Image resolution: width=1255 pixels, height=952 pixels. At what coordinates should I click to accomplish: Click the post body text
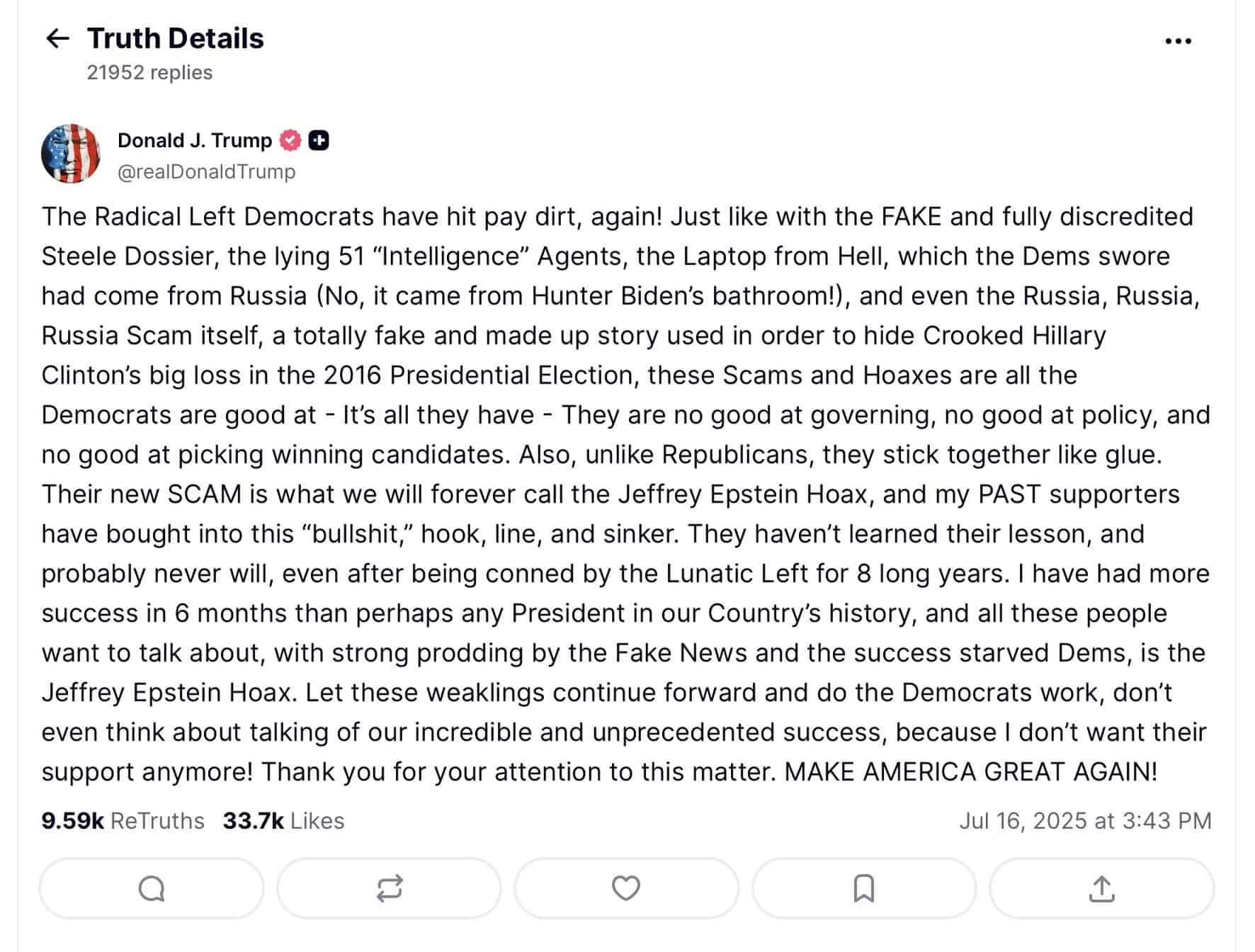point(626,494)
